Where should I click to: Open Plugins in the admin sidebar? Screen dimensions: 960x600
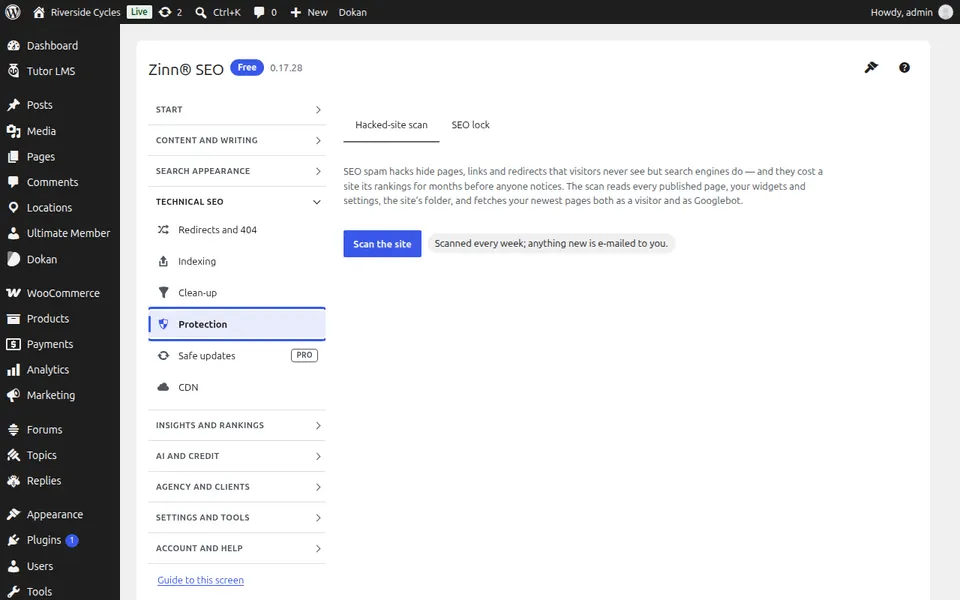point(60,540)
